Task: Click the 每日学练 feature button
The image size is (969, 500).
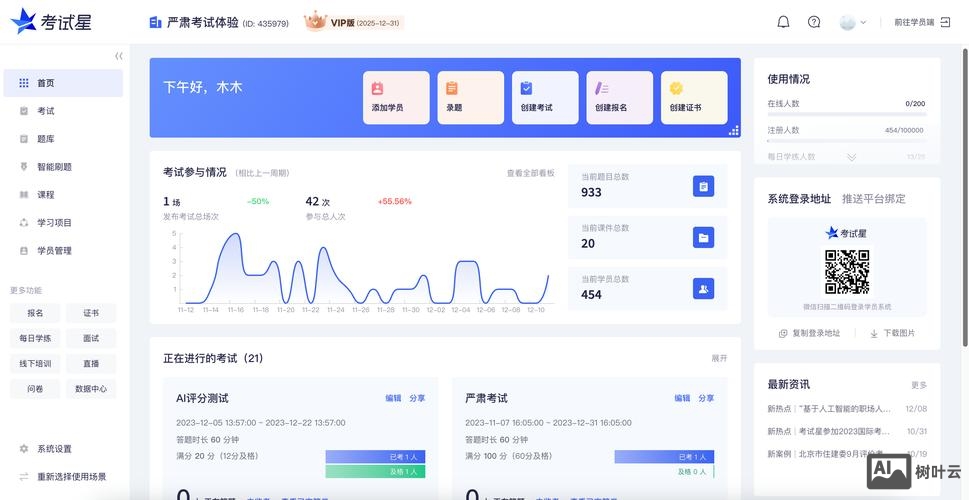Action: click(x=35, y=338)
